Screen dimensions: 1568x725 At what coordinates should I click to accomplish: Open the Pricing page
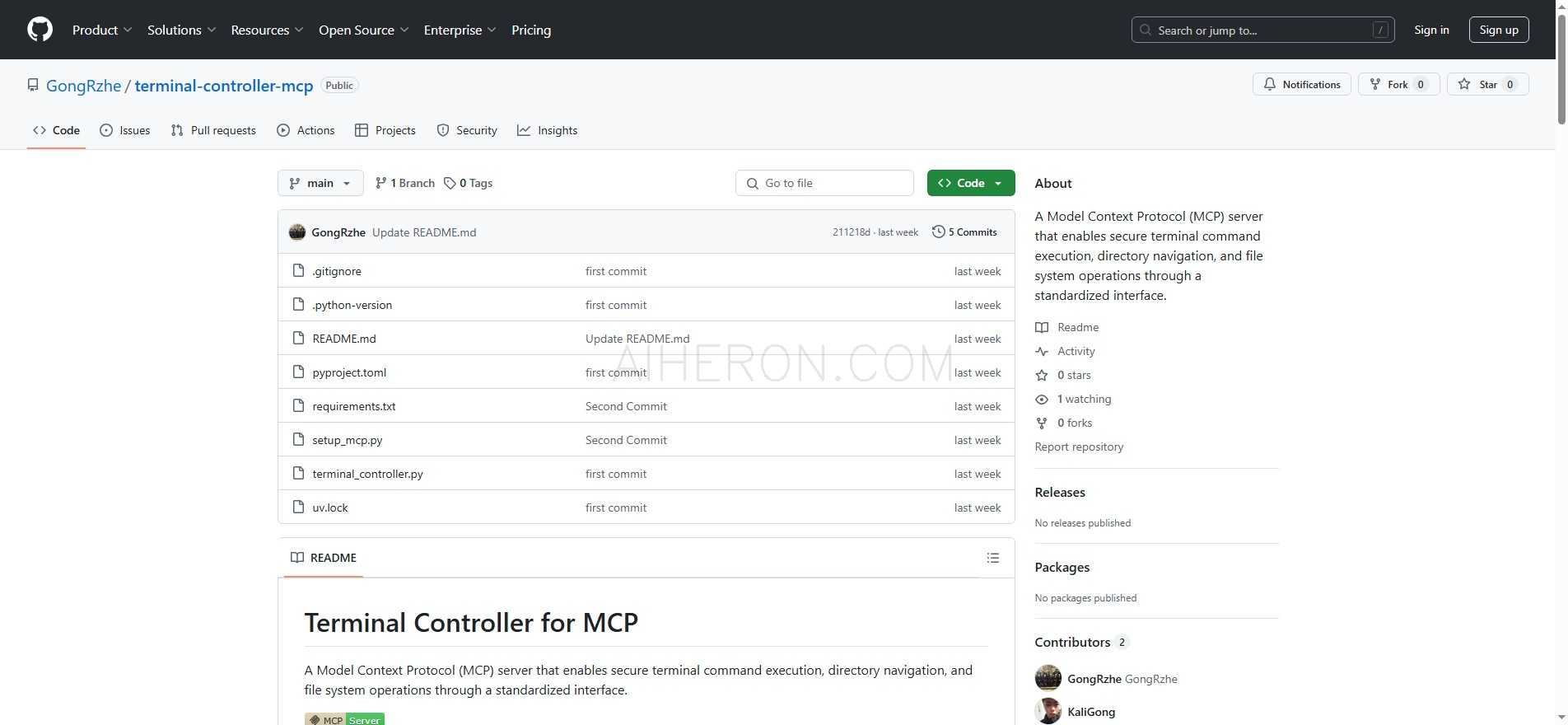point(531,30)
